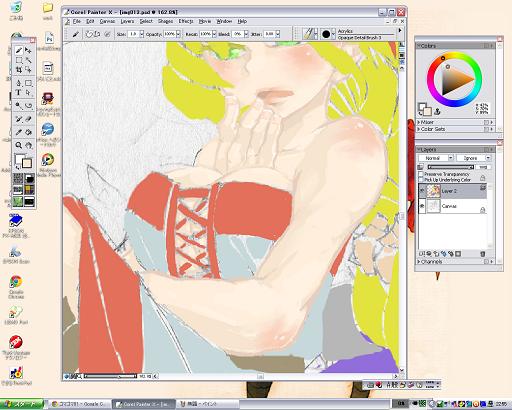The width and height of the screenshot is (512, 410).
Task: Open the Resat value dropdown arrow
Action: coord(214,34)
